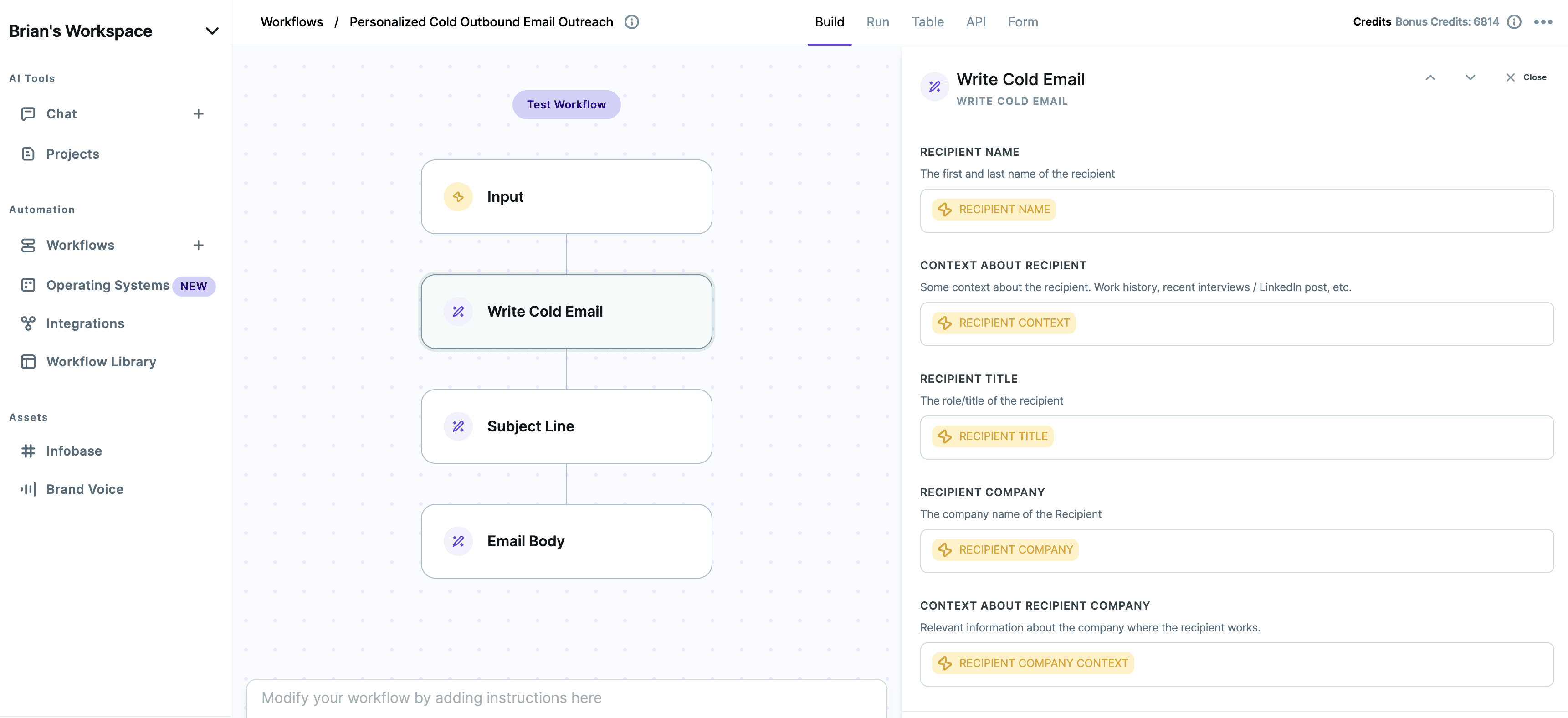Image resolution: width=1568 pixels, height=718 pixels.
Task: Click the Infobase hash icon
Action: point(28,451)
